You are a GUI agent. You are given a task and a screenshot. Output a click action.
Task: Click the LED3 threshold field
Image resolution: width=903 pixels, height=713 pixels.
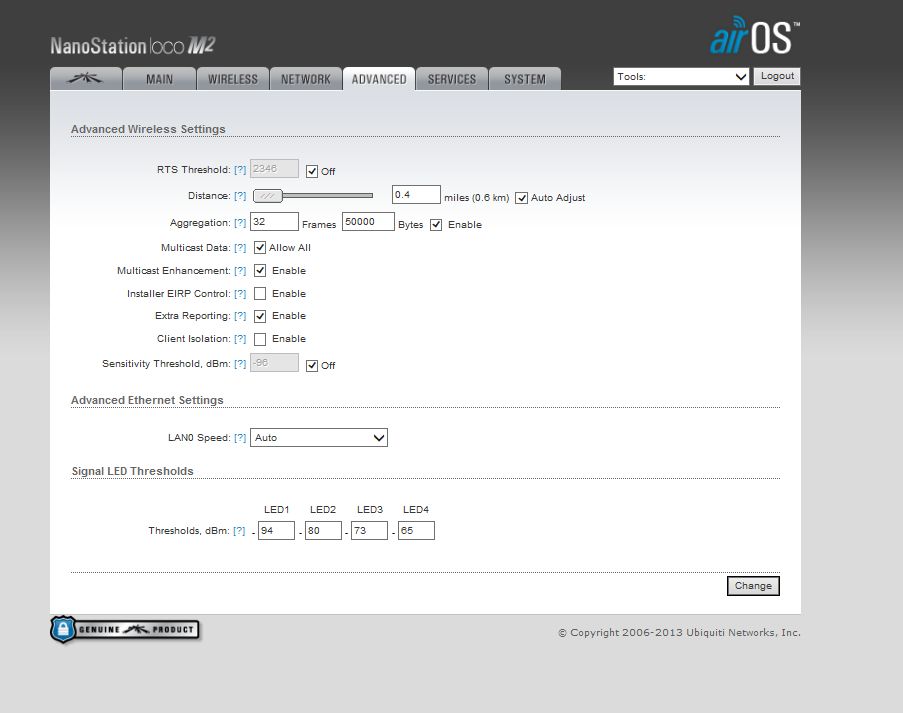pyautogui.click(x=369, y=530)
